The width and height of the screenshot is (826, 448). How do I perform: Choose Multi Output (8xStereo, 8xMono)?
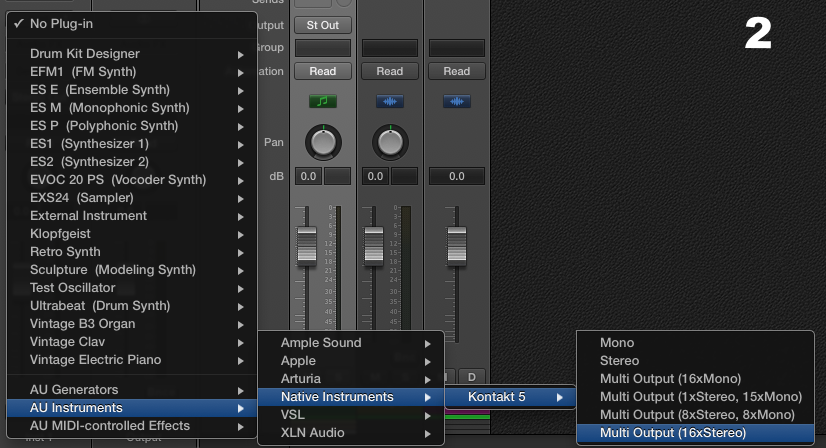695,415
